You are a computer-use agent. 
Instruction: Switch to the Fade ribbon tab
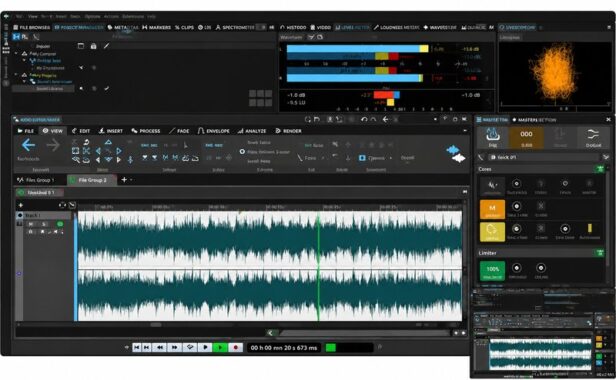[179, 131]
